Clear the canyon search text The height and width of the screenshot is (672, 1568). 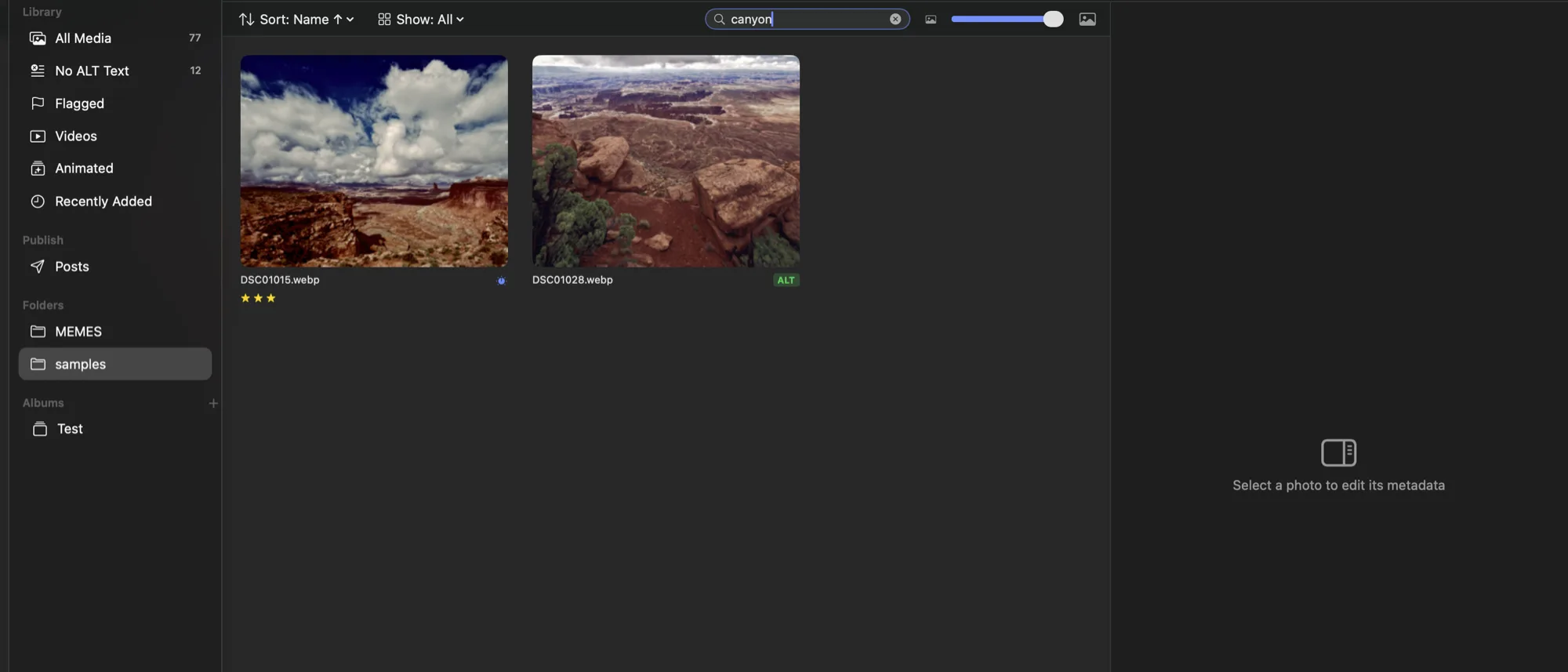pyautogui.click(x=895, y=19)
